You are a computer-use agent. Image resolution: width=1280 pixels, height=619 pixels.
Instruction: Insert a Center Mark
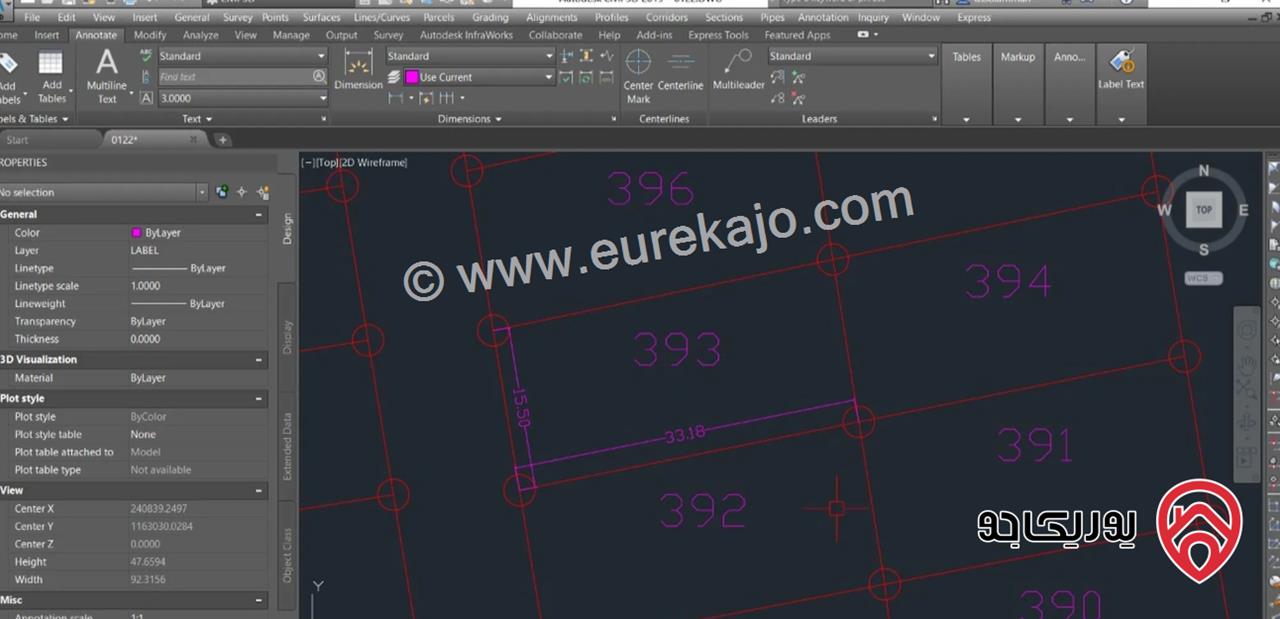click(x=638, y=78)
